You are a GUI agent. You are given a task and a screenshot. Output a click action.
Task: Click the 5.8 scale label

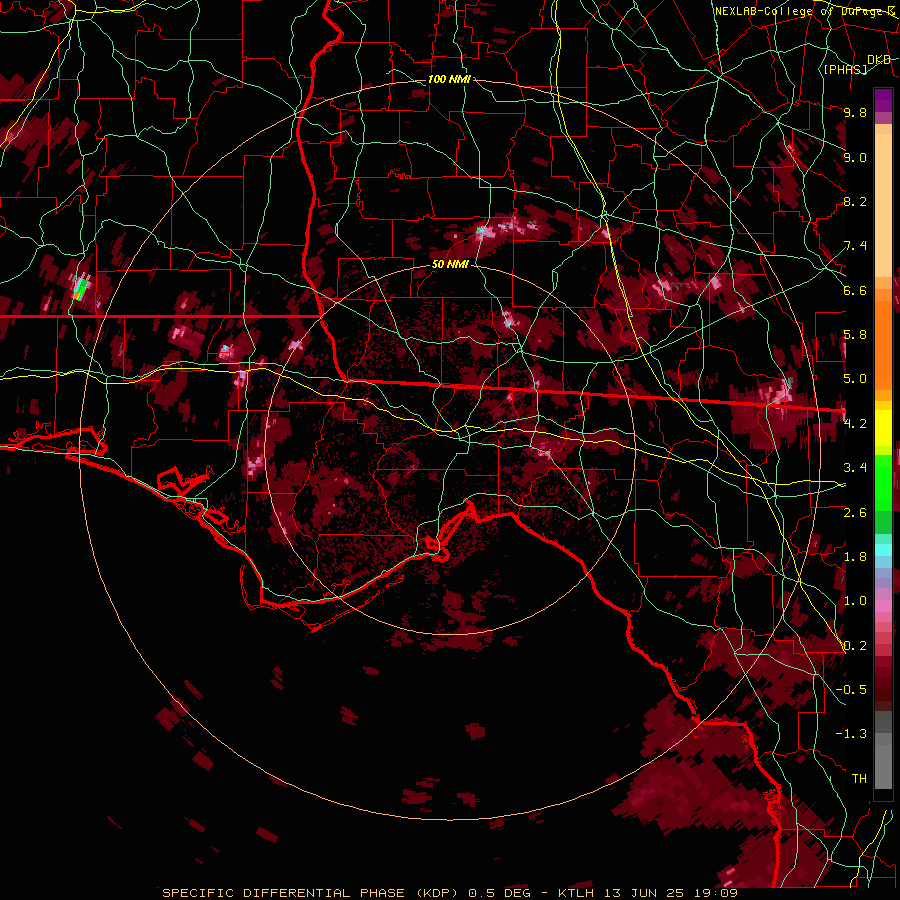(x=855, y=335)
